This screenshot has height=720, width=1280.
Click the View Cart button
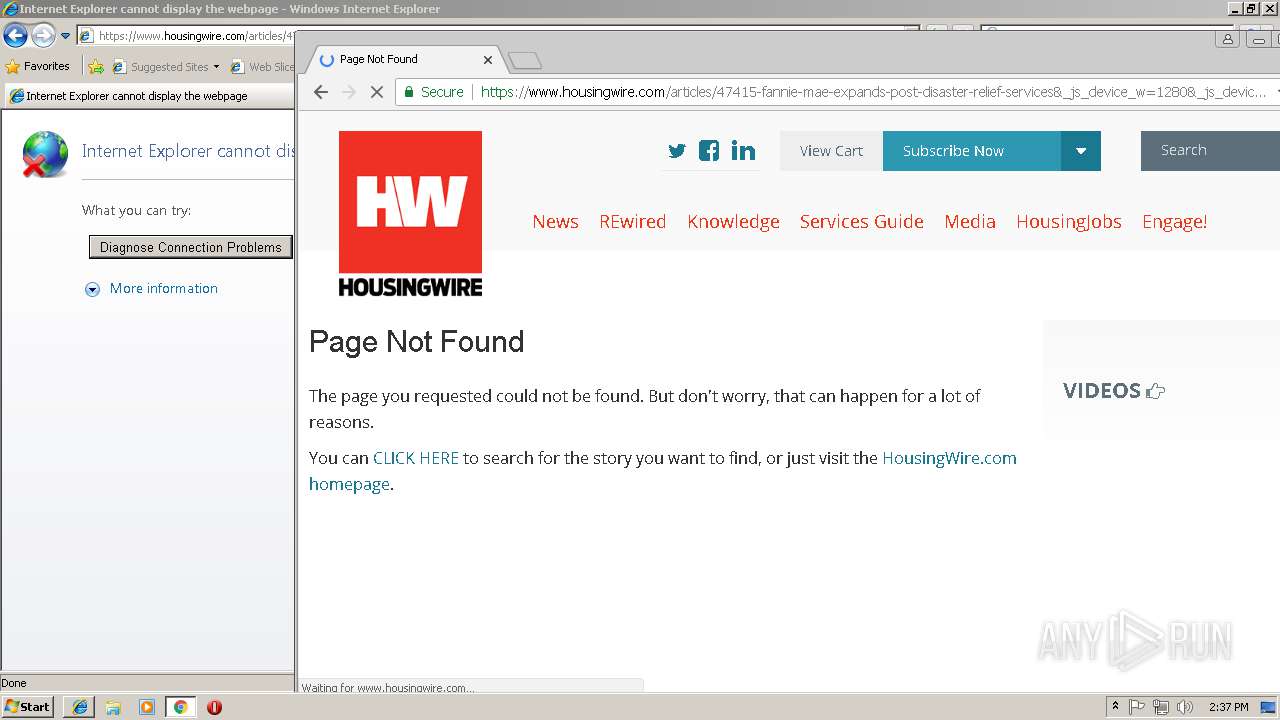(x=831, y=151)
